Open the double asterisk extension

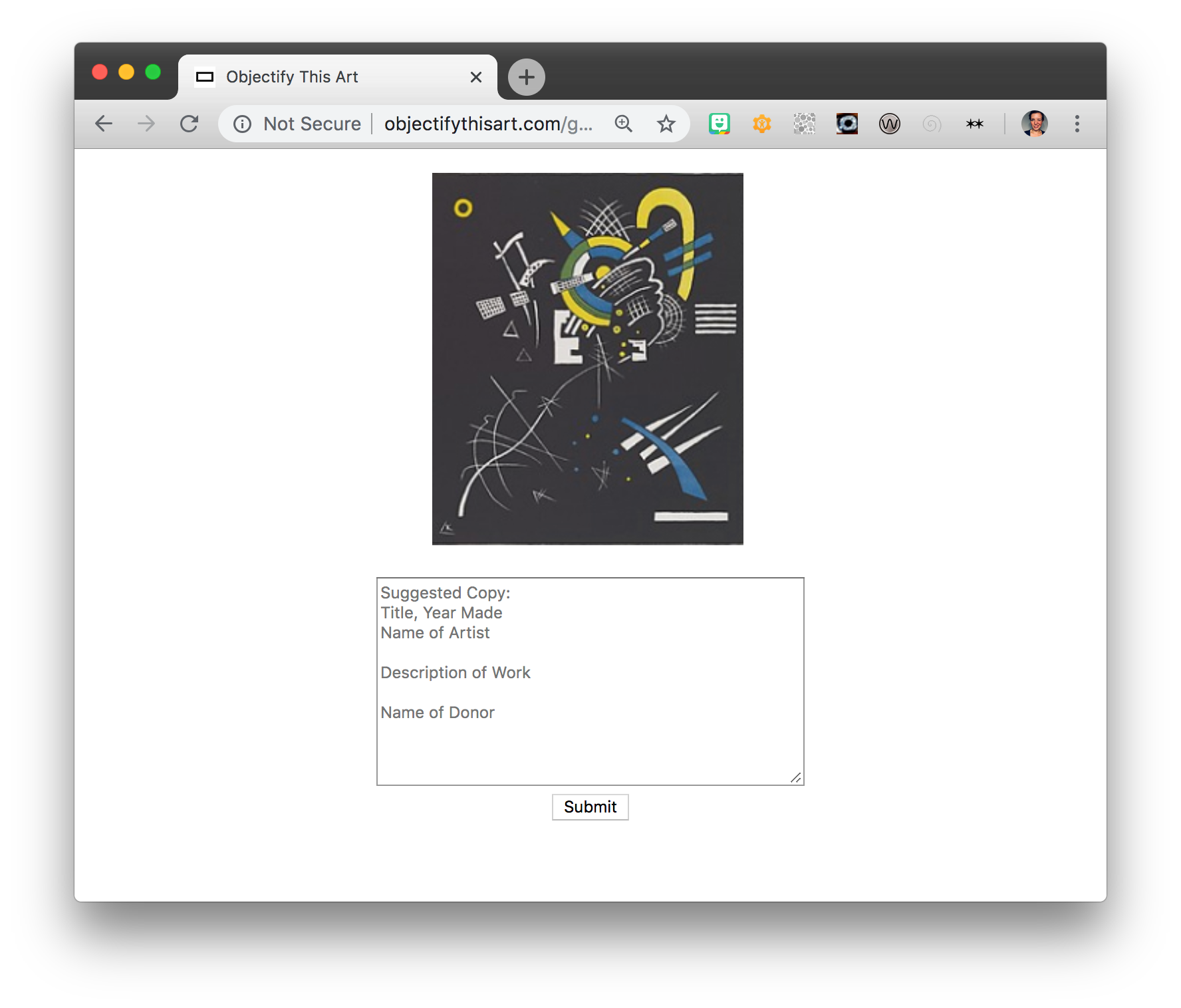(x=975, y=124)
